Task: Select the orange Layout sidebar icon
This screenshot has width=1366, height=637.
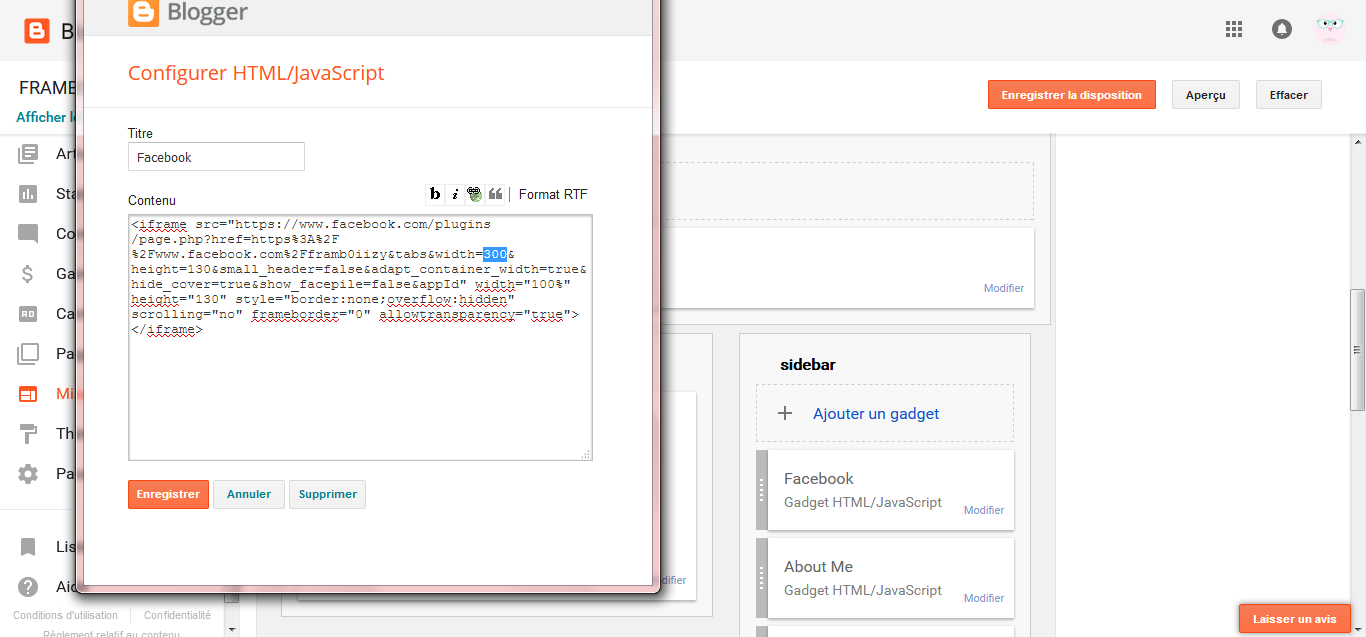Action: click(x=28, y=394)
